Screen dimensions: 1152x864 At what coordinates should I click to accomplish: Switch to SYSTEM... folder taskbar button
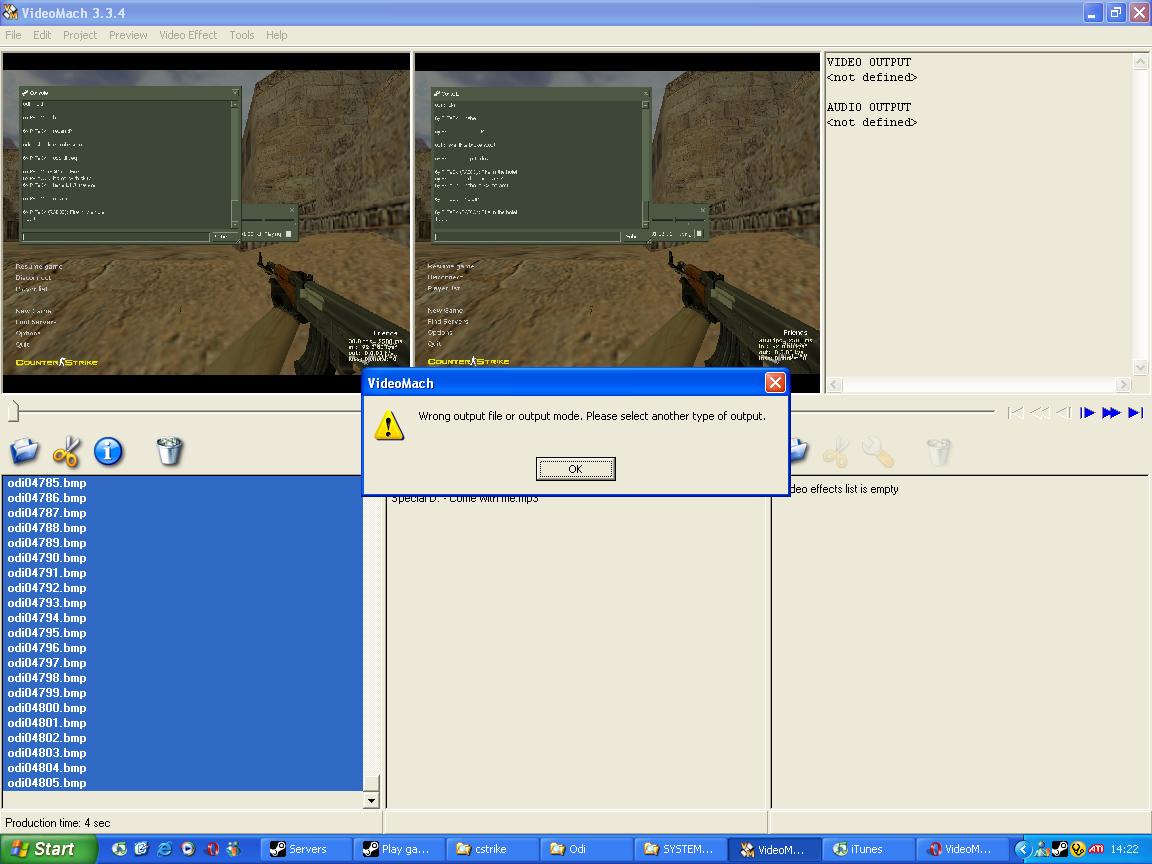[x=680, y=849]
